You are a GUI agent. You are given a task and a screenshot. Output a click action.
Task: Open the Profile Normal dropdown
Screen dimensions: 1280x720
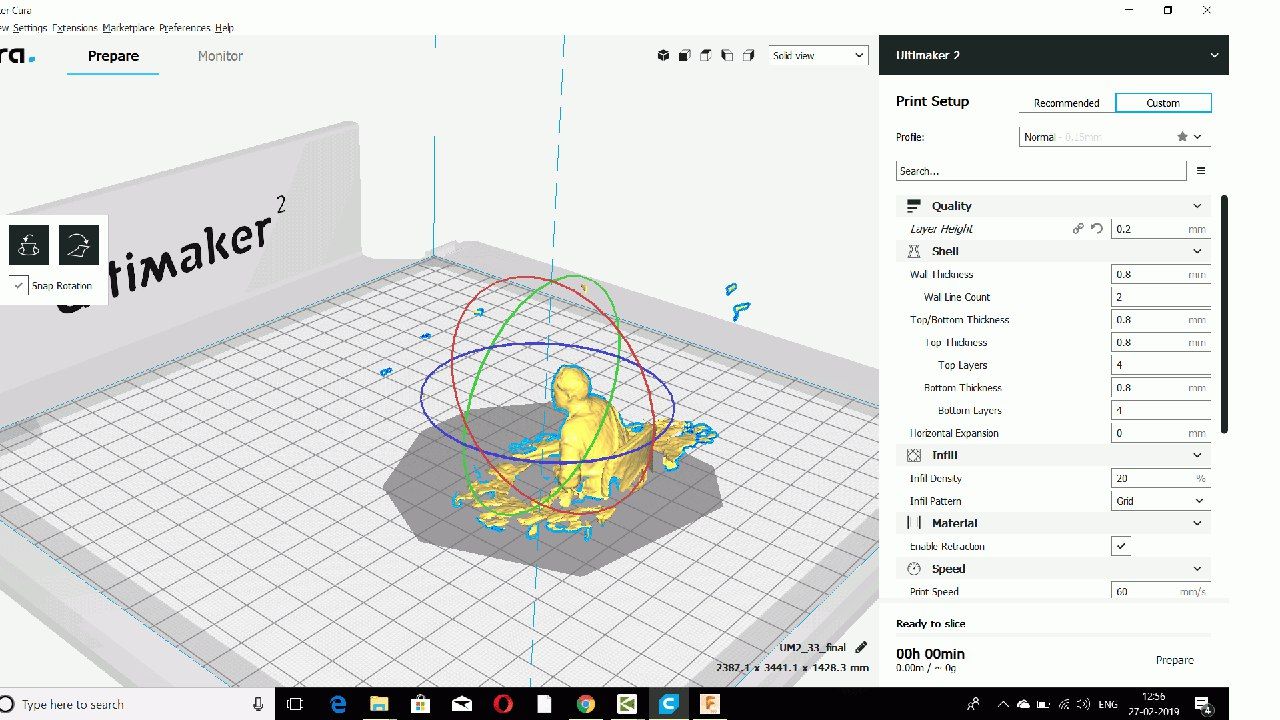pos(1116,137)
